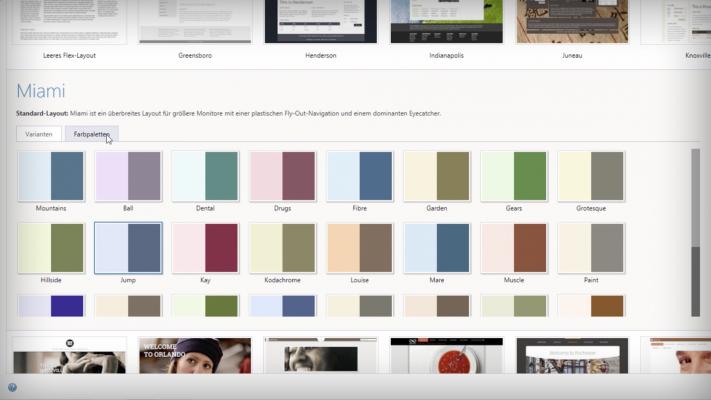This screenshot has width=711, height=400.
Task: Pick the Dental color palette
Action: click(205, 177)
